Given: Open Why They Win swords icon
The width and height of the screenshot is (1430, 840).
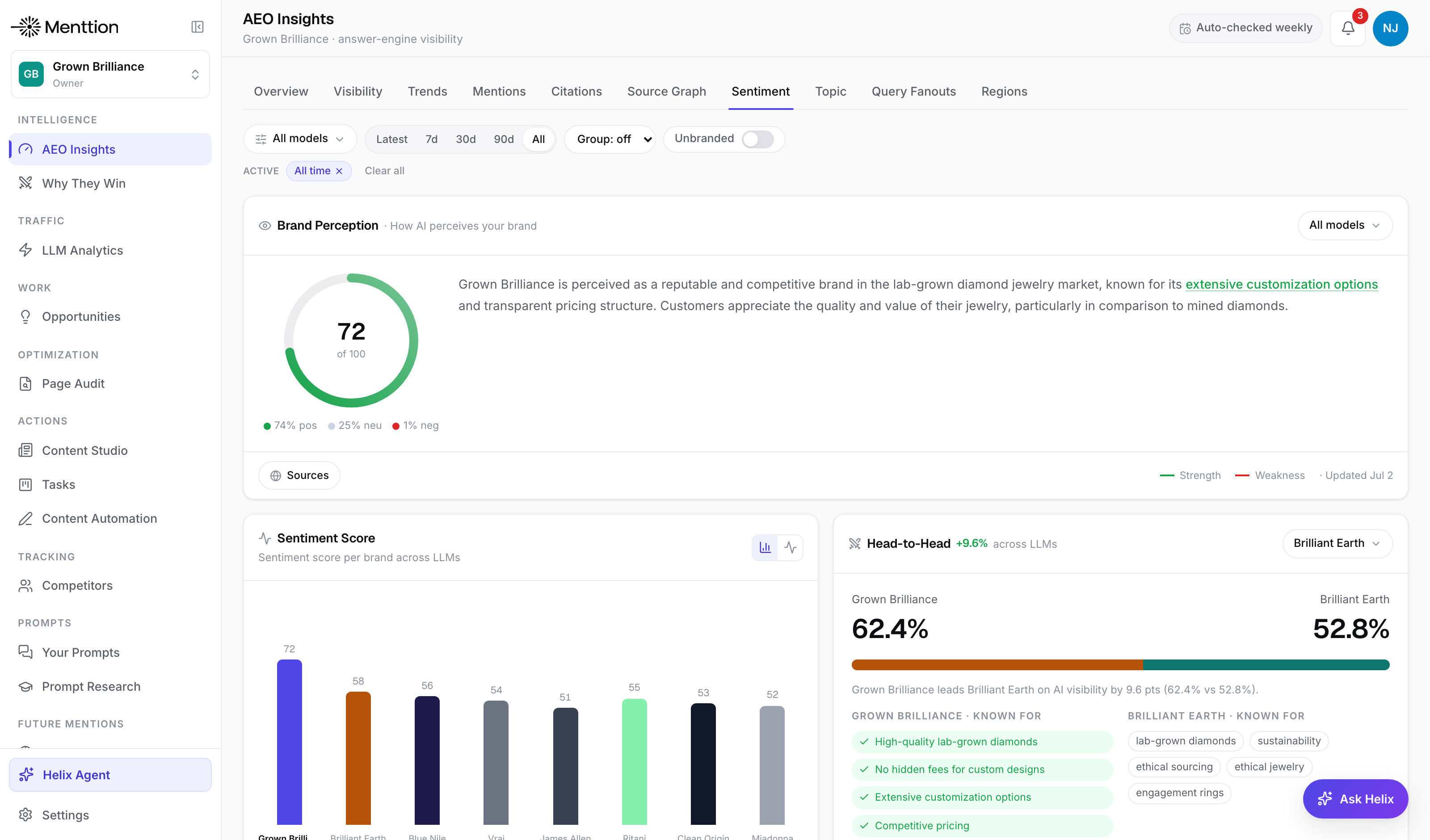Looking at the screenshot, I should (25, 183).
